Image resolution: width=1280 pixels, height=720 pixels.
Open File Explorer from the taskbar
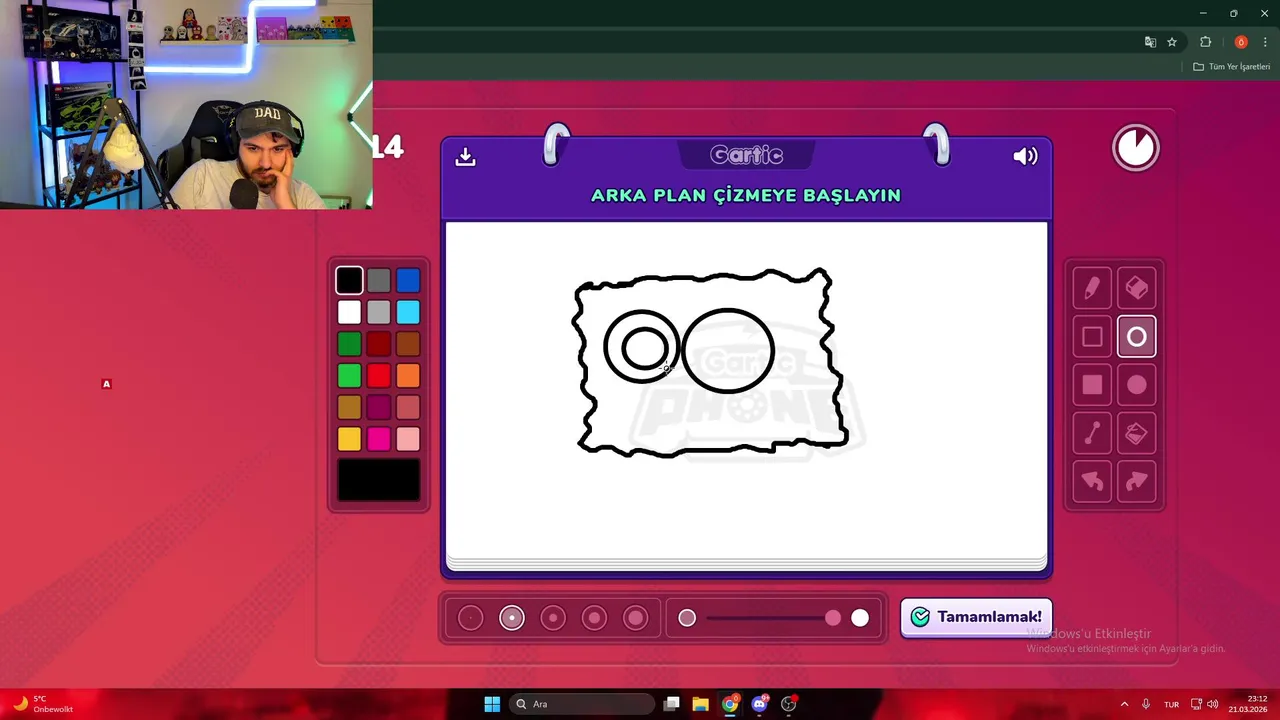701,704
